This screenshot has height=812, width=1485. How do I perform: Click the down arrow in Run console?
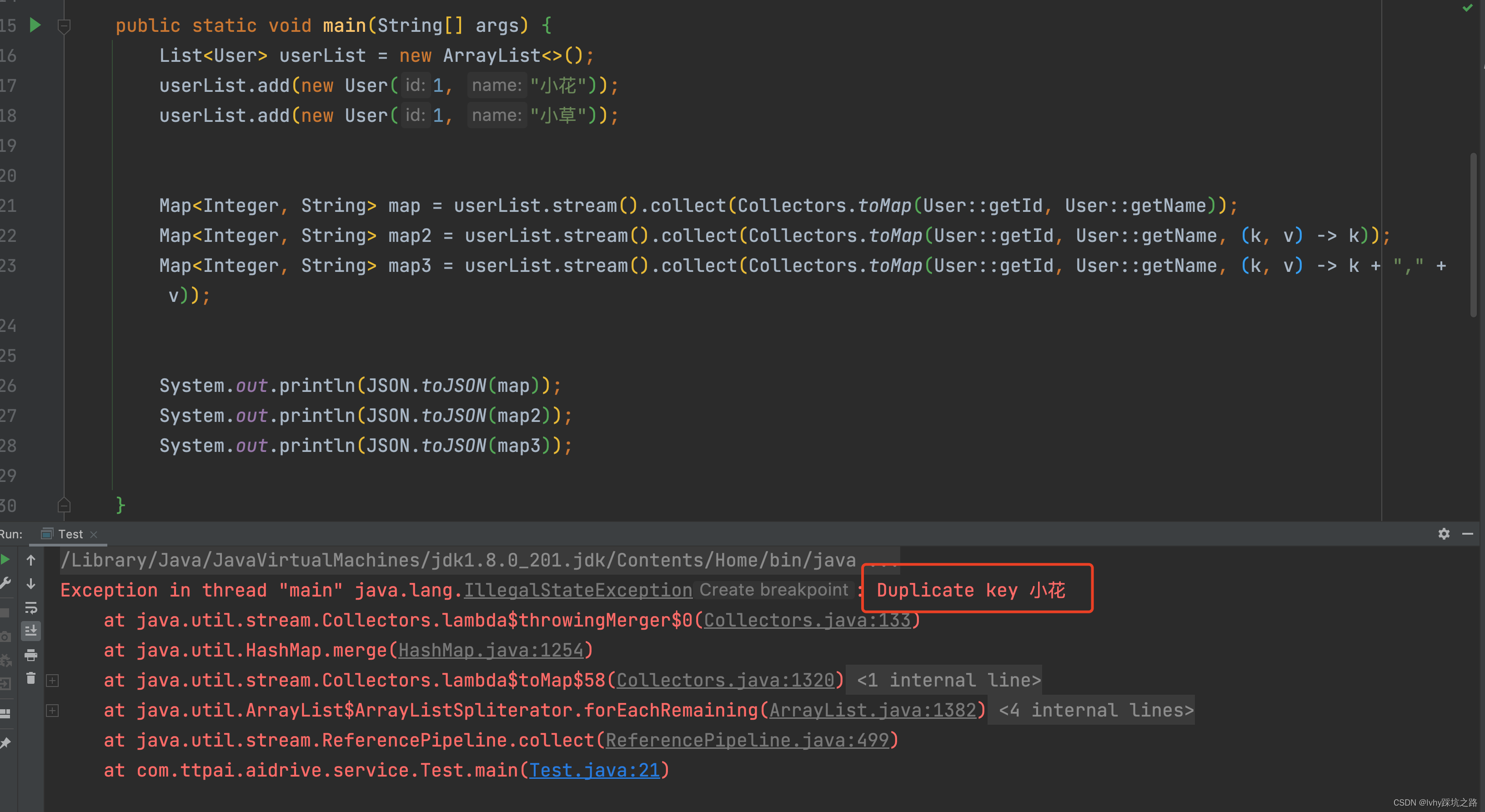click(x=31, y=584)
